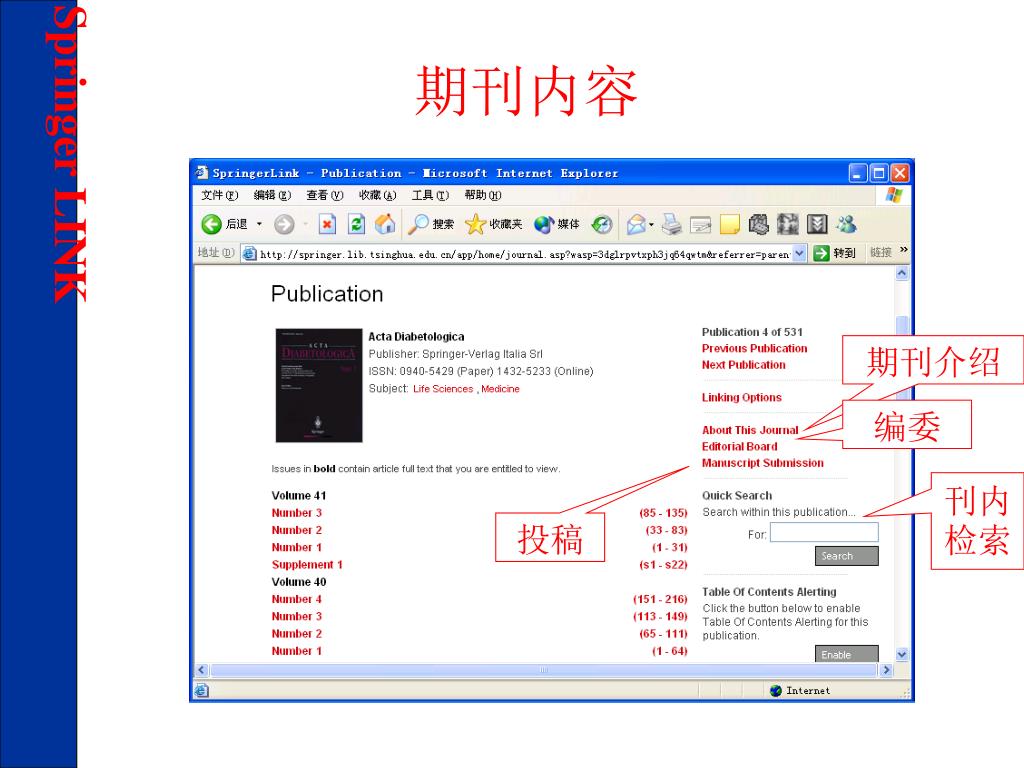Open Volume 41 Number 2 issue
The image size is (1024, 768).
296,530
